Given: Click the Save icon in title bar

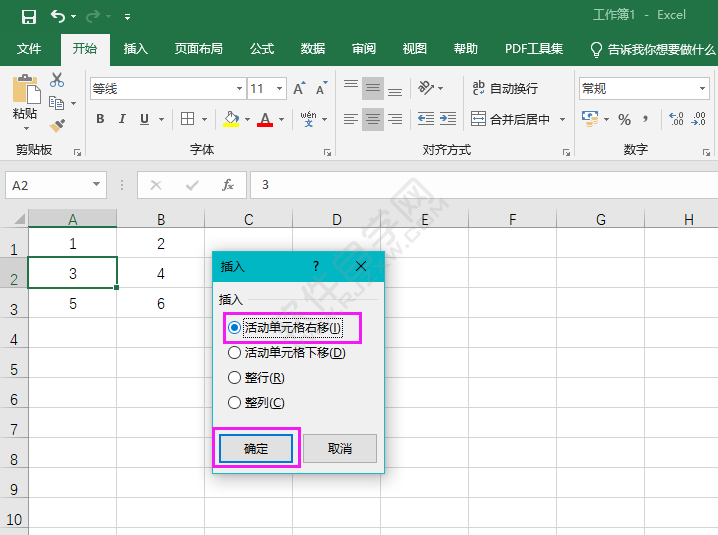Looking at the screenshot, I should pos(28,17).
